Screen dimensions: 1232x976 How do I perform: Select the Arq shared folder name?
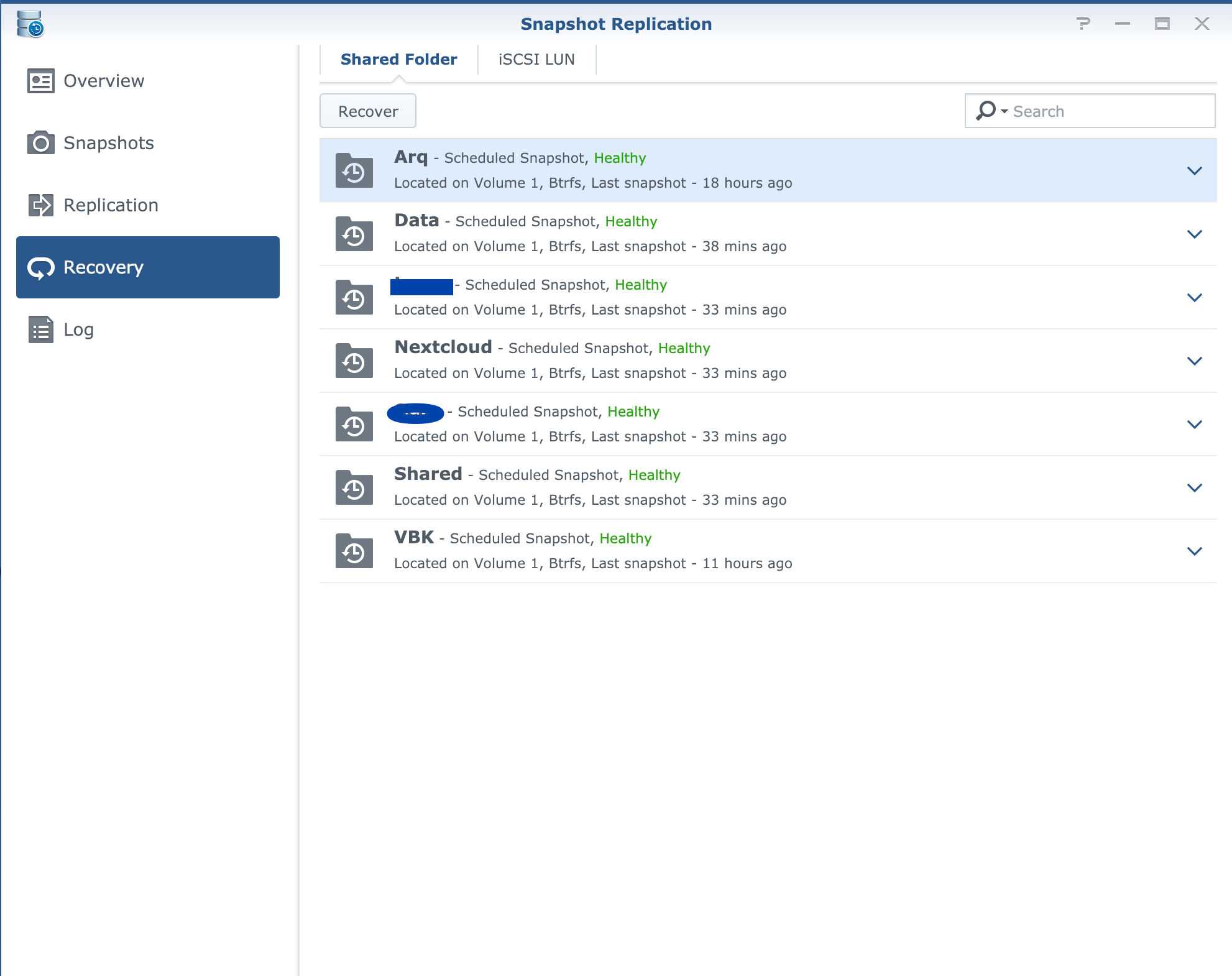pyautogui.click(x=411, y=157)
